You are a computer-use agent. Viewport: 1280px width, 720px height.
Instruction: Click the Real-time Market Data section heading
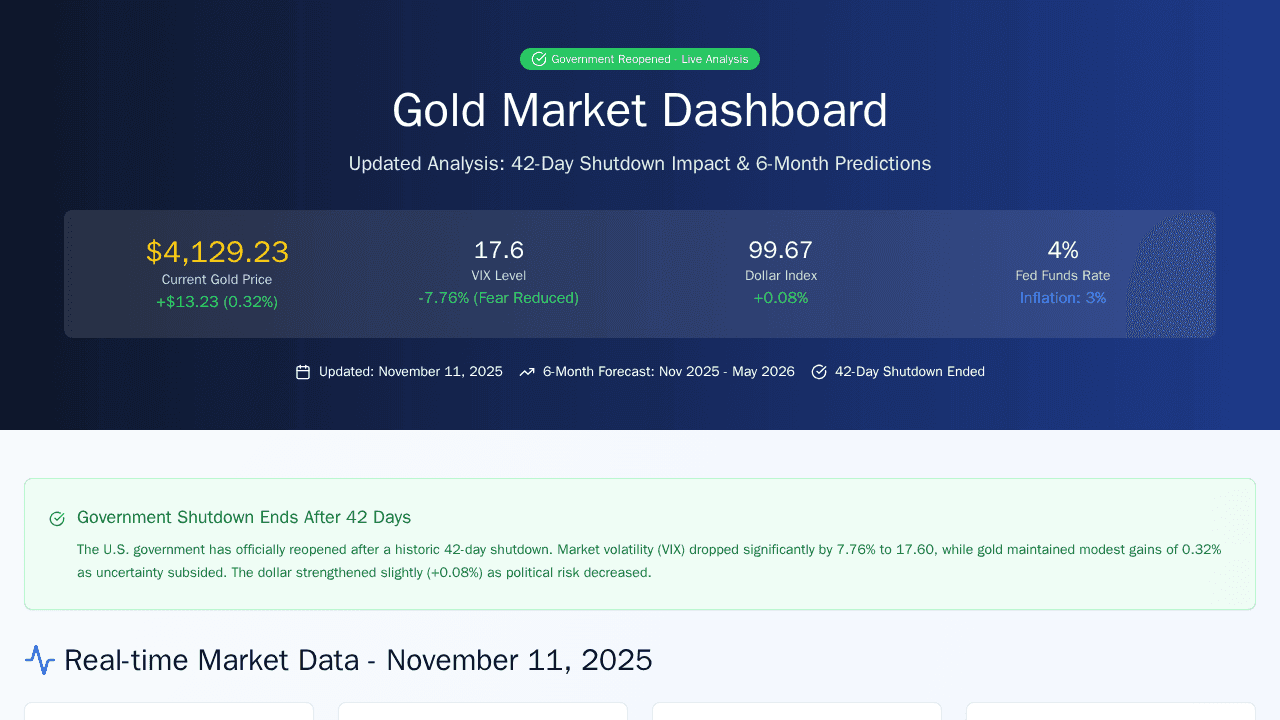point(358,660)
